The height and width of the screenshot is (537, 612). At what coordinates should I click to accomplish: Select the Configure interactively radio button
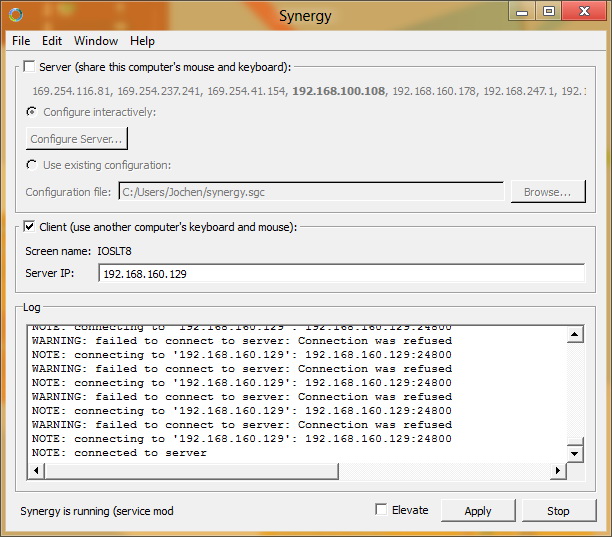coord(32,112)
